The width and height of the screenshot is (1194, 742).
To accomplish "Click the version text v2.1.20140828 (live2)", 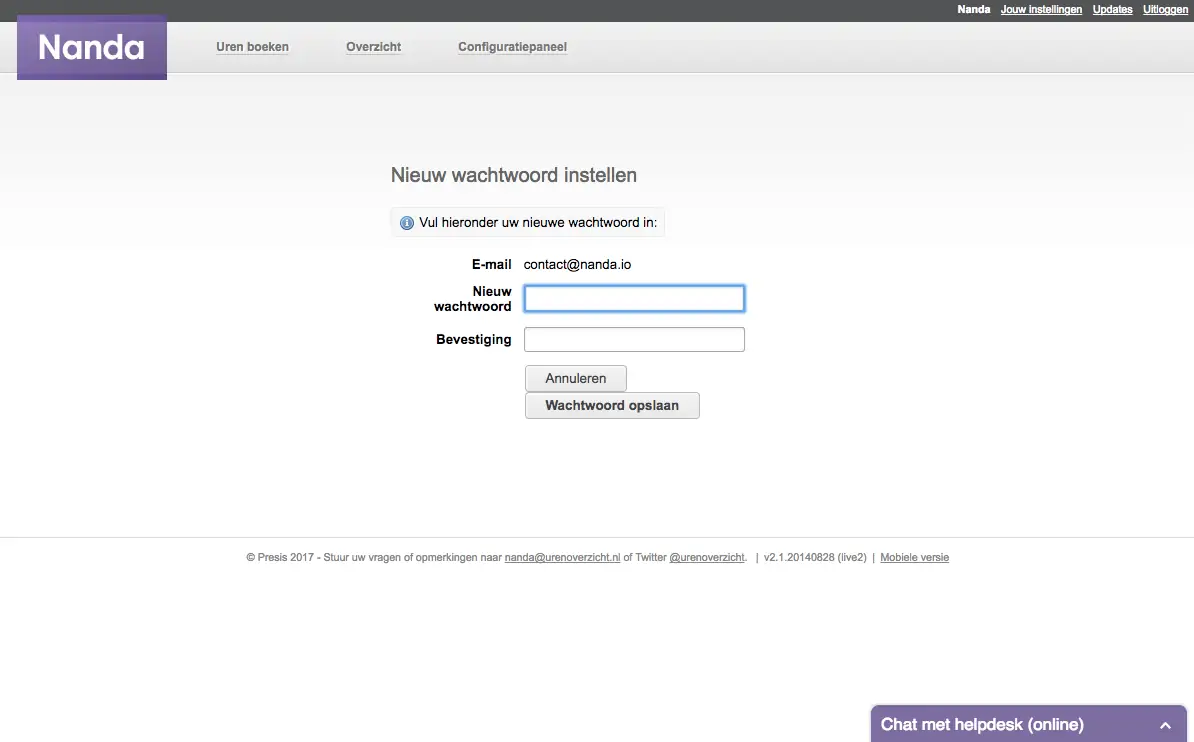I will [x=815, y=558].
